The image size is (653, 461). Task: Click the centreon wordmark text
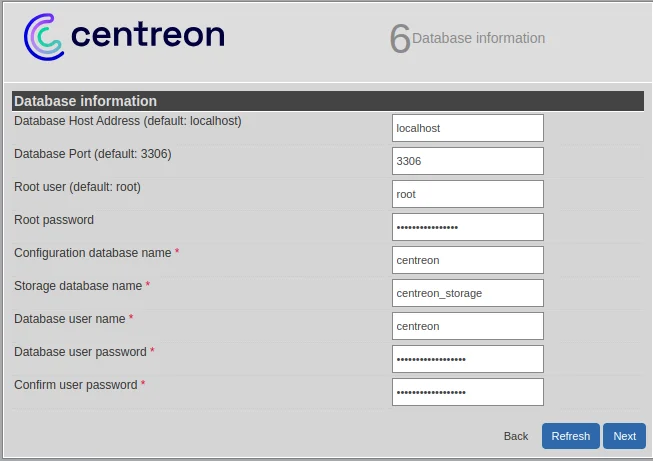tap(148, 35)
